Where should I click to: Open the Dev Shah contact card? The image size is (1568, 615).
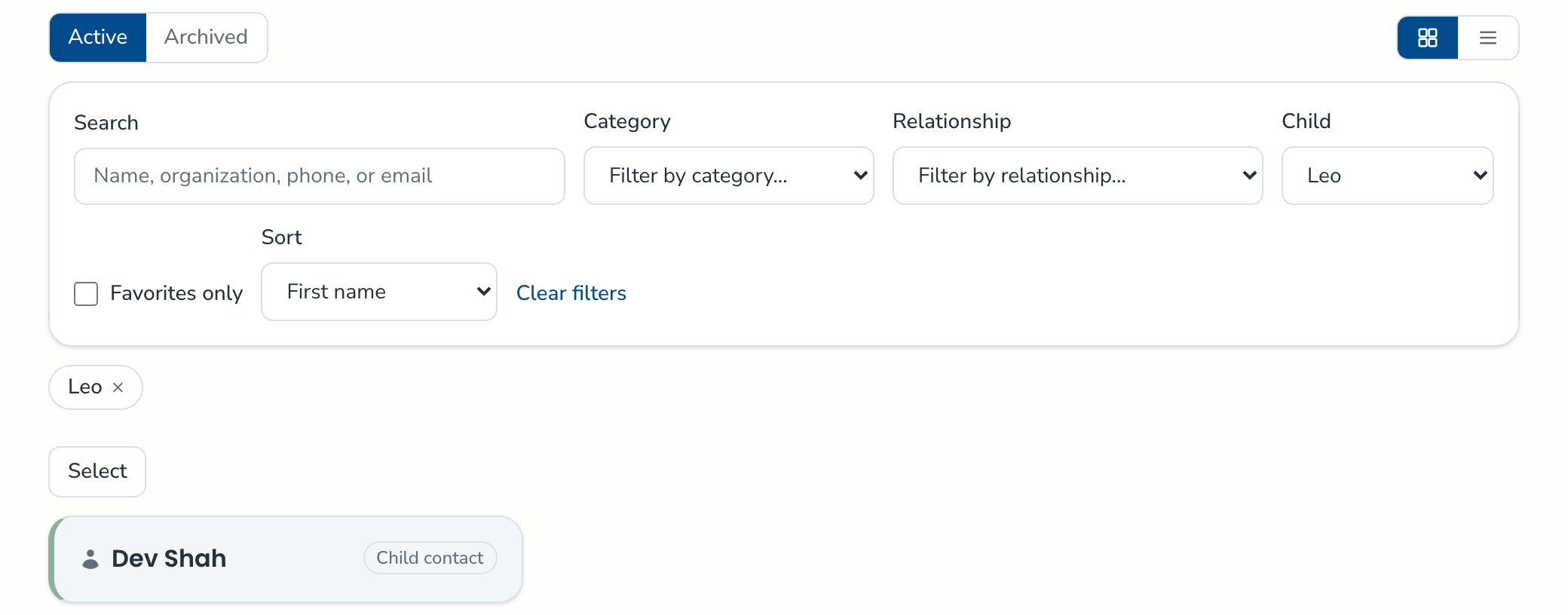[x=286, y=559]
